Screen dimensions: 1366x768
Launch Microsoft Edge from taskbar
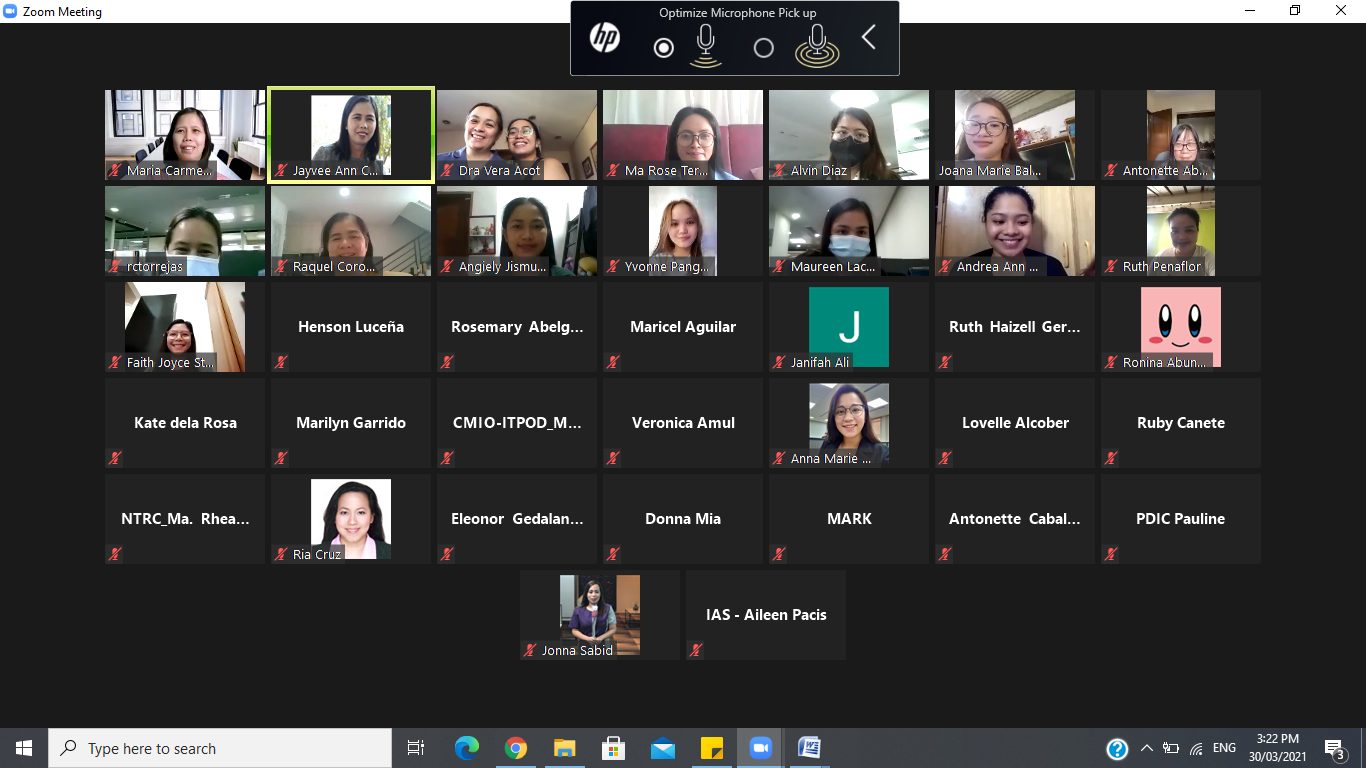(466, 748)
